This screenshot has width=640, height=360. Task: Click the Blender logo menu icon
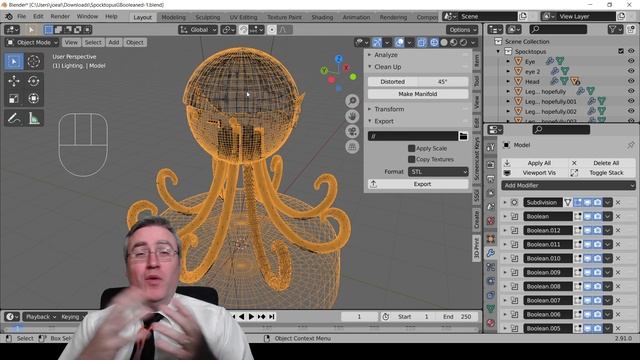click(x=9, y=17)
